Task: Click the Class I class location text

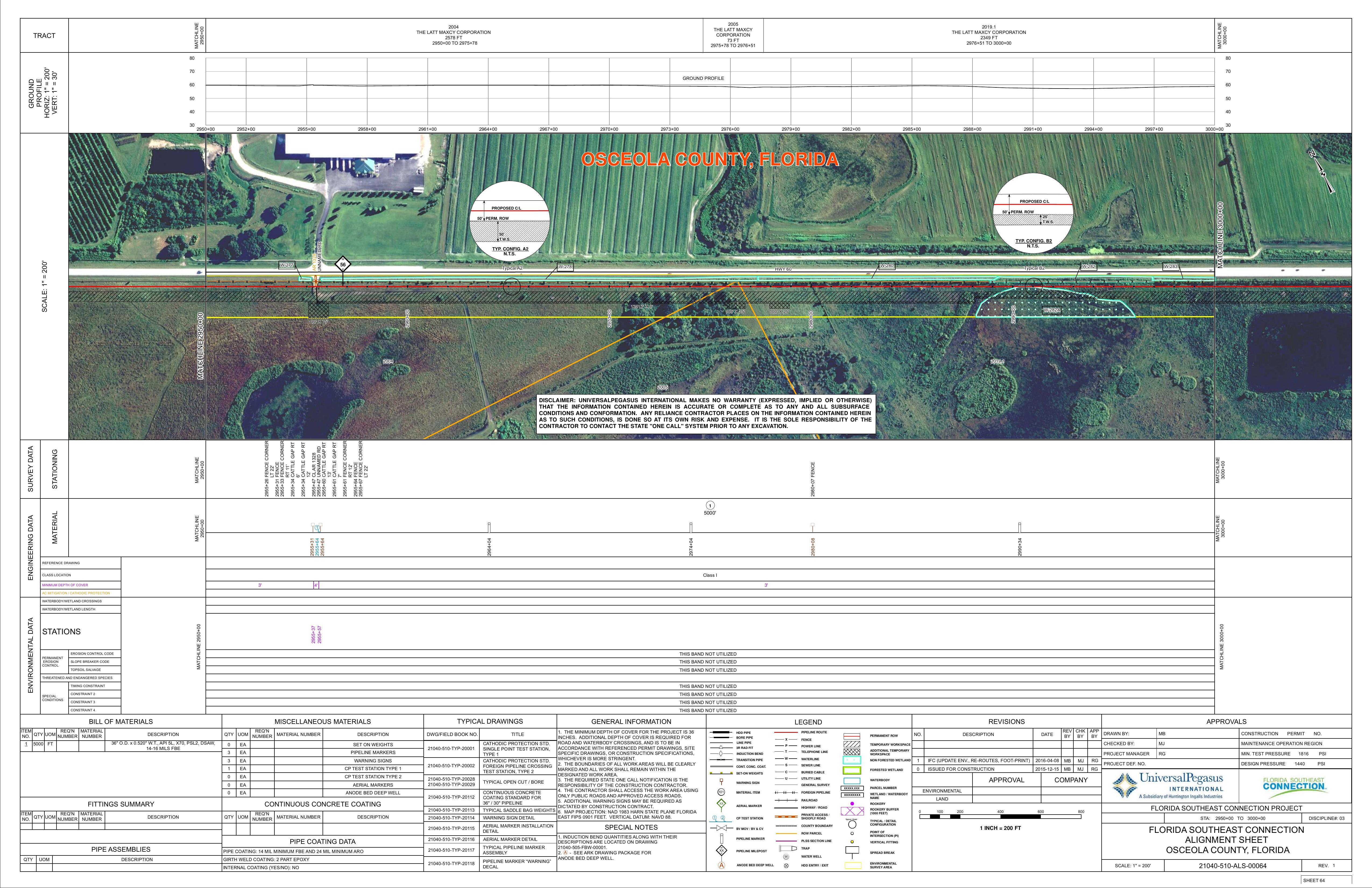Action: 710,575
